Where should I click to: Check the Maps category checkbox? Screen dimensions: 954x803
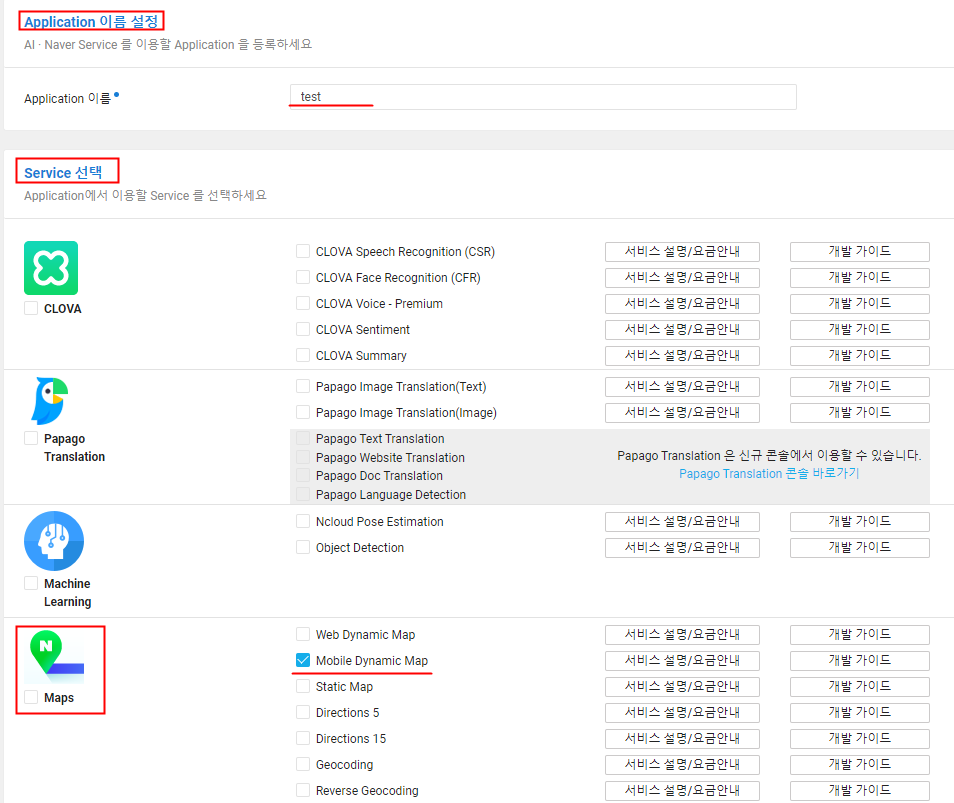[x=31, y=697]
